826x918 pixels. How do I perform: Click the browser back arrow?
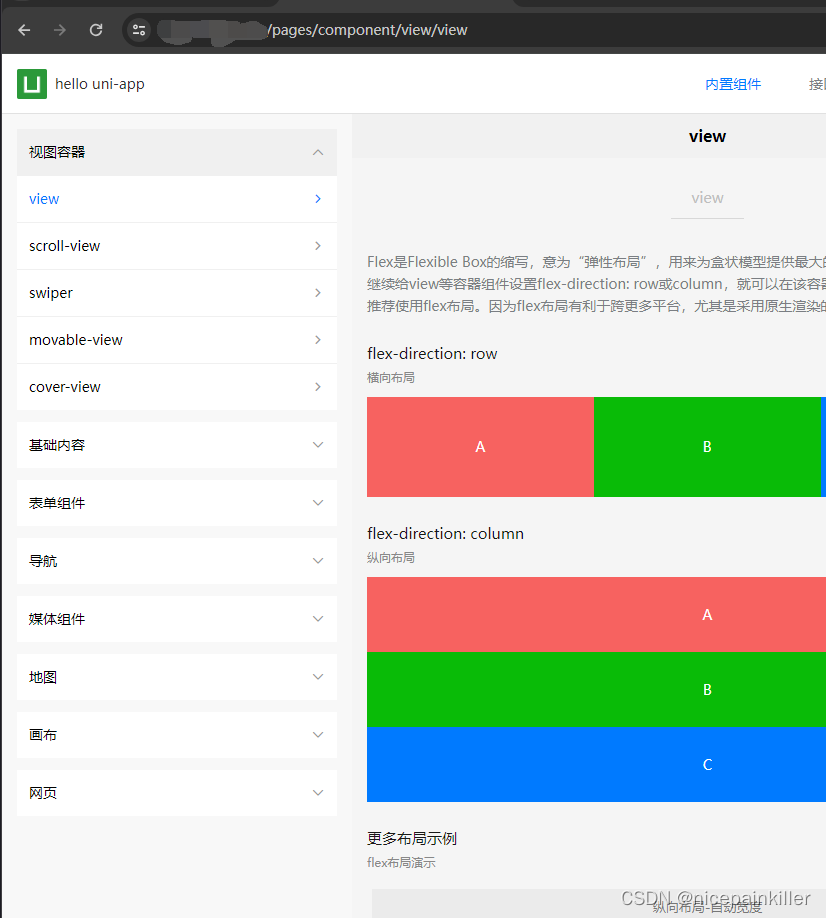24,30
